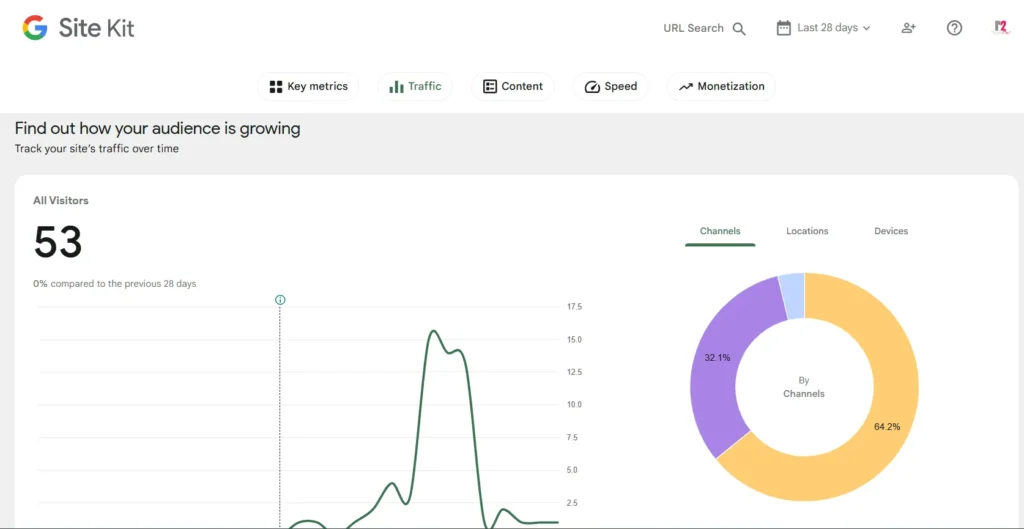Screen dimensions: 1024x529
Task: Open the user account avatar
Action: [x=1000, y=28]
